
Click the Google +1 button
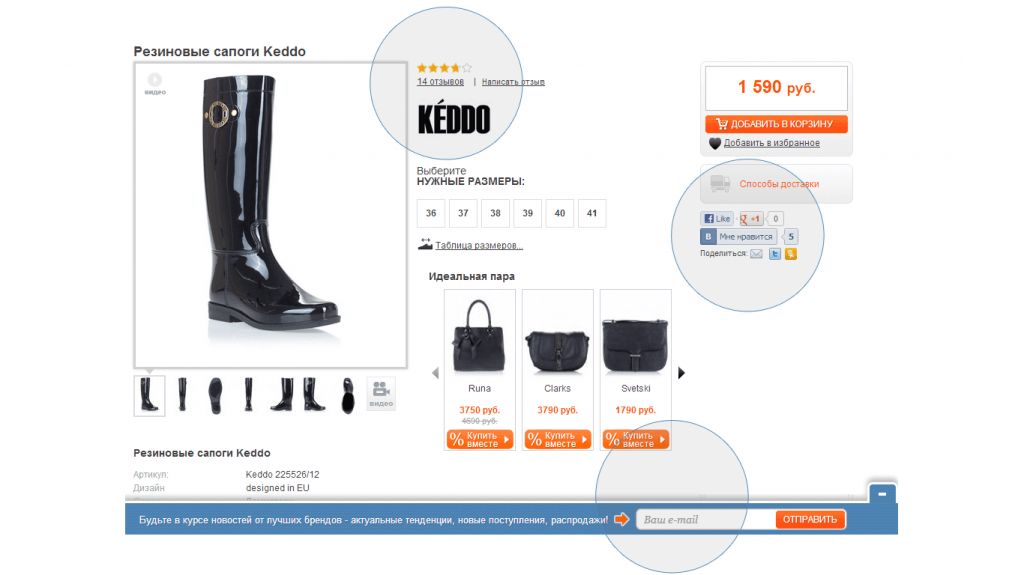coord(751,219)
